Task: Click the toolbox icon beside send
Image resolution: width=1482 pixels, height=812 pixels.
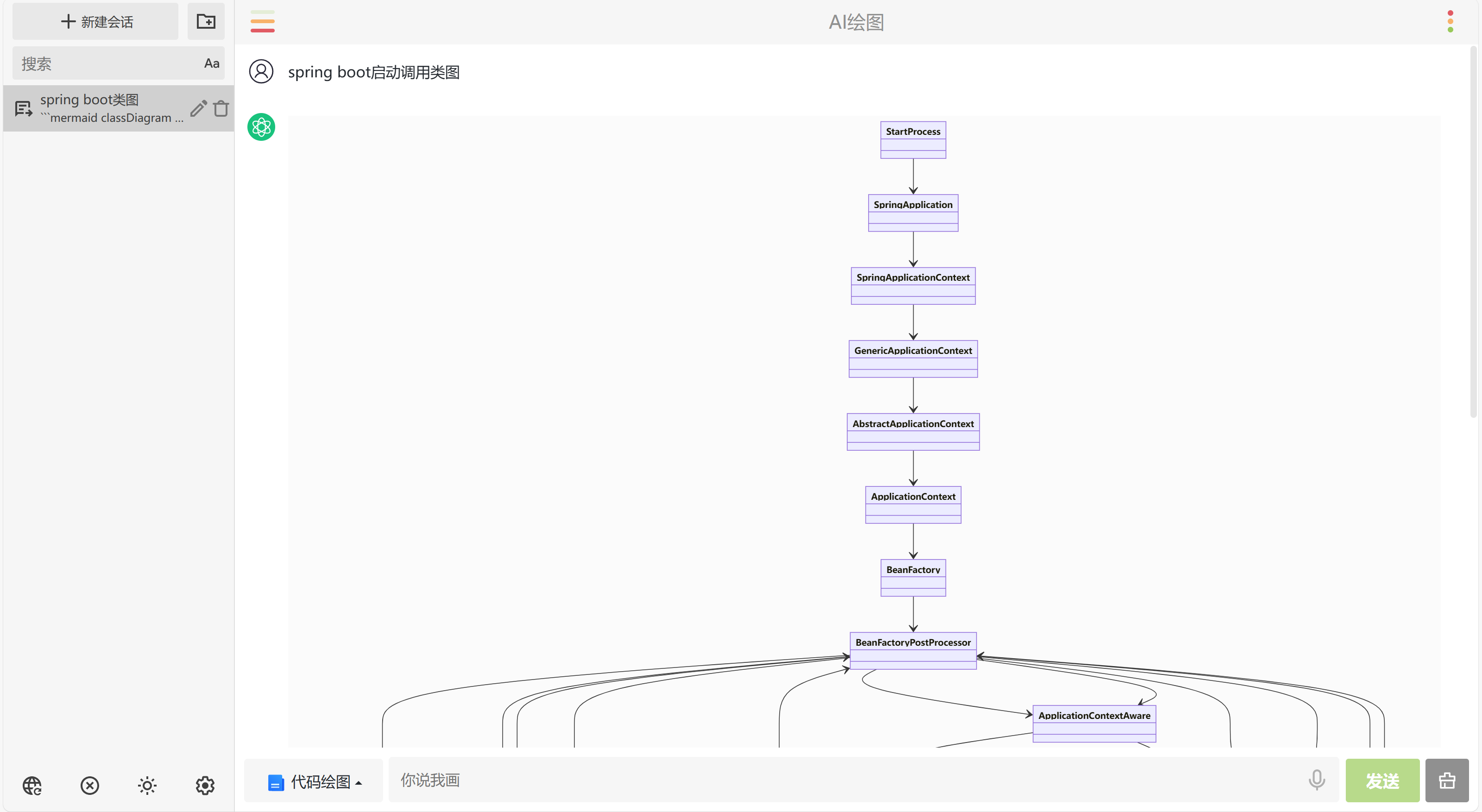Action: click(x=1446, y=781)
